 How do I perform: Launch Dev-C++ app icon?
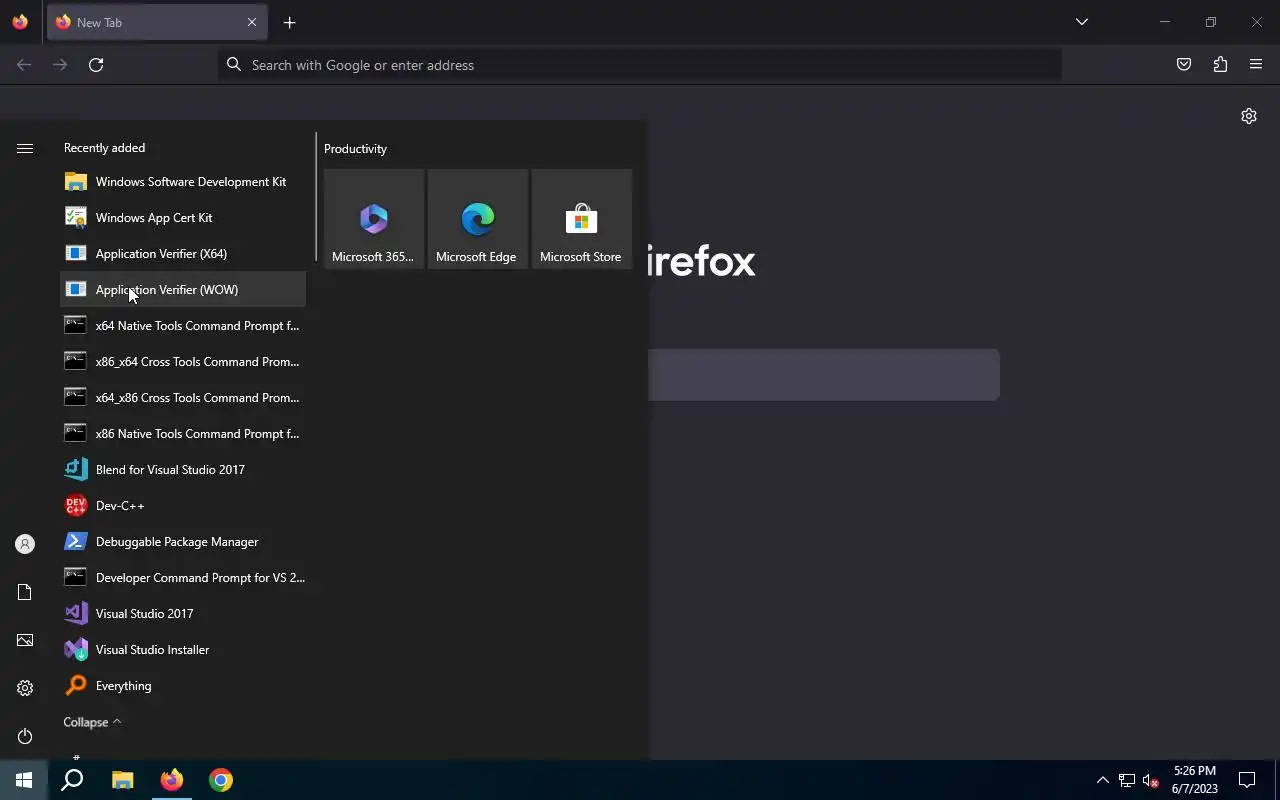[x=76, y=506]
